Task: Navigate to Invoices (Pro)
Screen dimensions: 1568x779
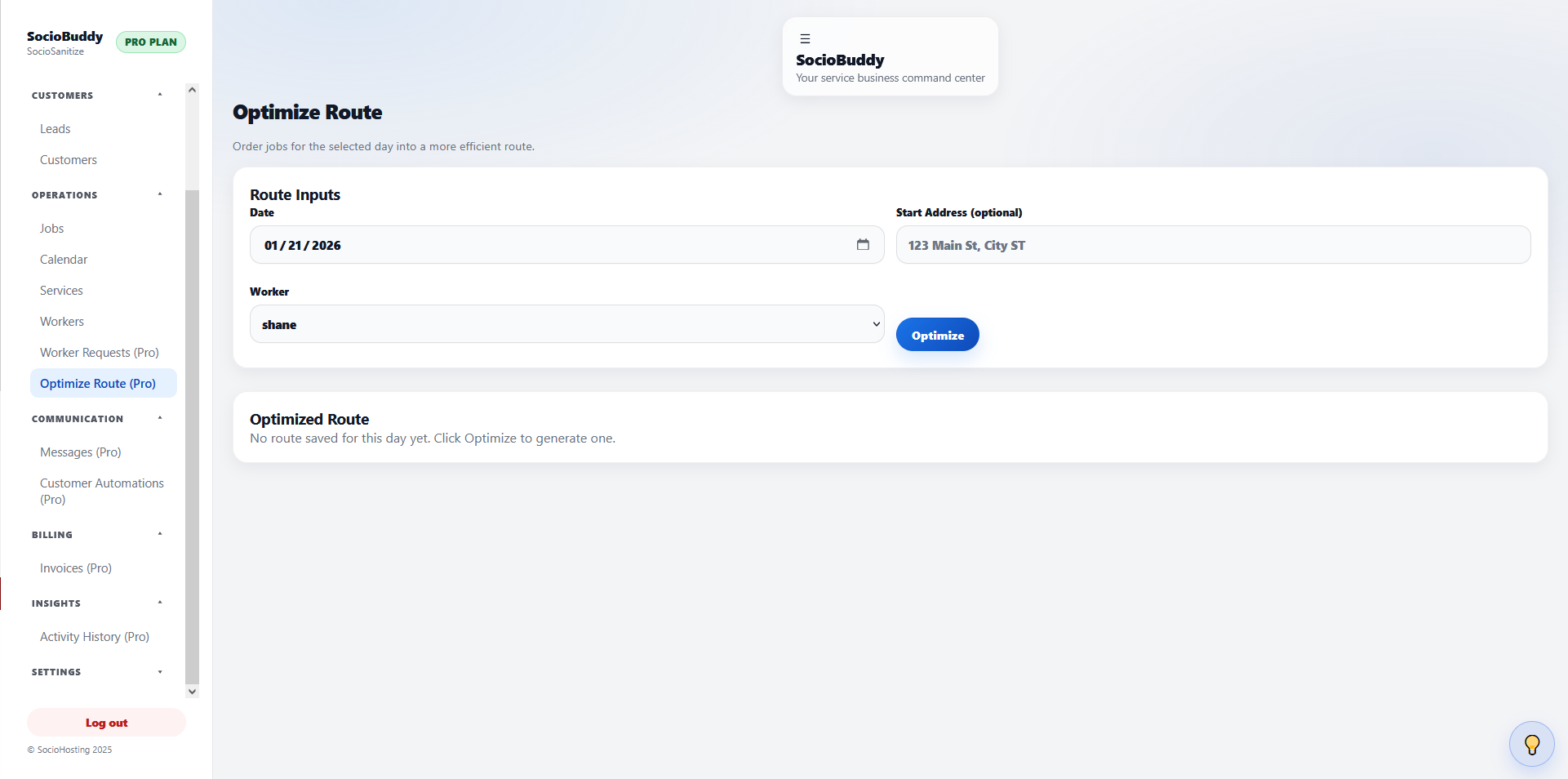Action: coord(76,568)
